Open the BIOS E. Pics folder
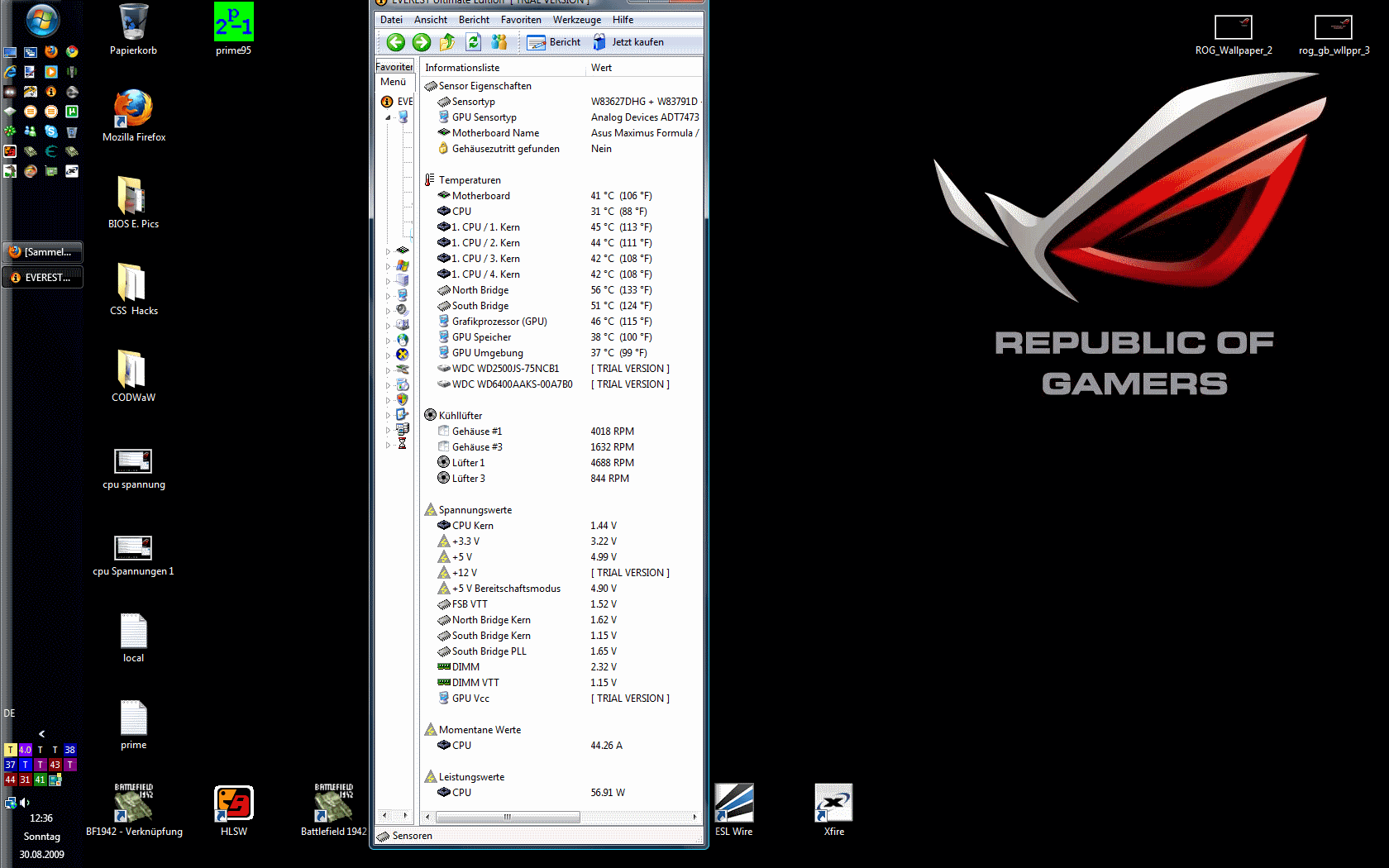Viewport: 1389px width, 868px height. point(133,203)
